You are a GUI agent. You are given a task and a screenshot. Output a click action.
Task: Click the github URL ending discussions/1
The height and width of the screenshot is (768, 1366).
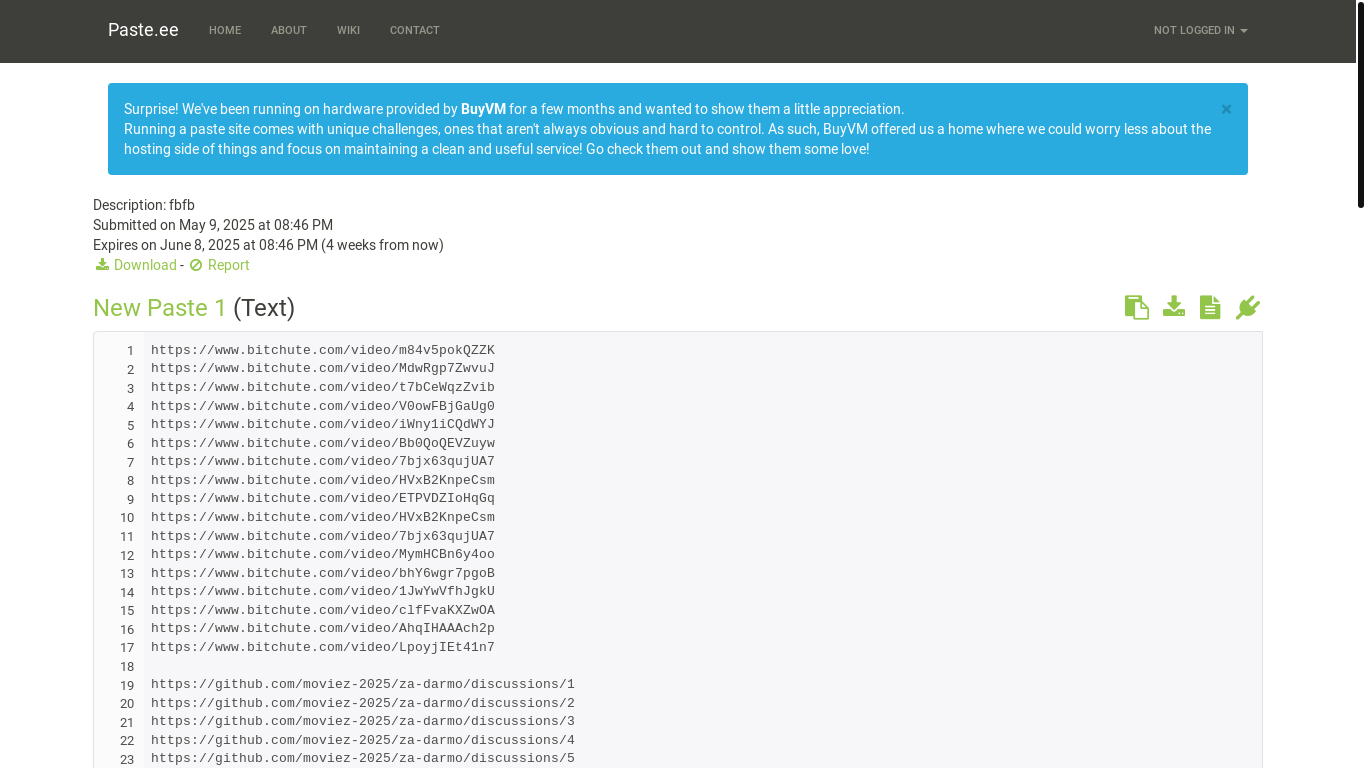click(x=363, y=684)
